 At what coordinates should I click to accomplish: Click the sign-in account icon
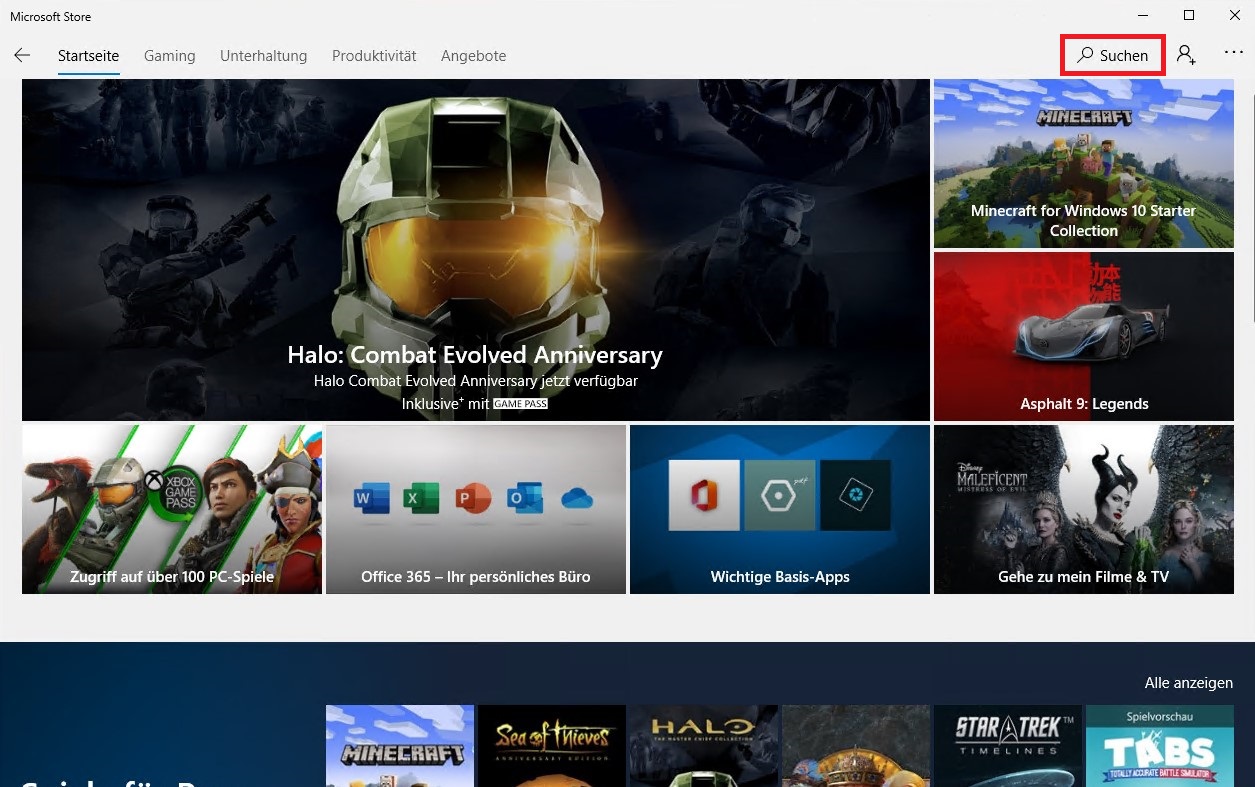1186,55
